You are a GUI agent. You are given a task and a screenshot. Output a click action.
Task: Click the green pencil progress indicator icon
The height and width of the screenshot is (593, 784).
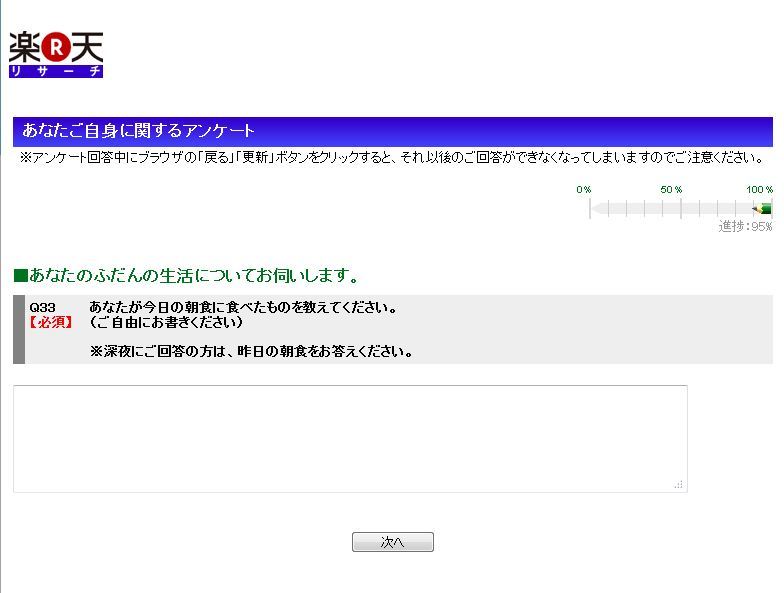coord(763,209)
